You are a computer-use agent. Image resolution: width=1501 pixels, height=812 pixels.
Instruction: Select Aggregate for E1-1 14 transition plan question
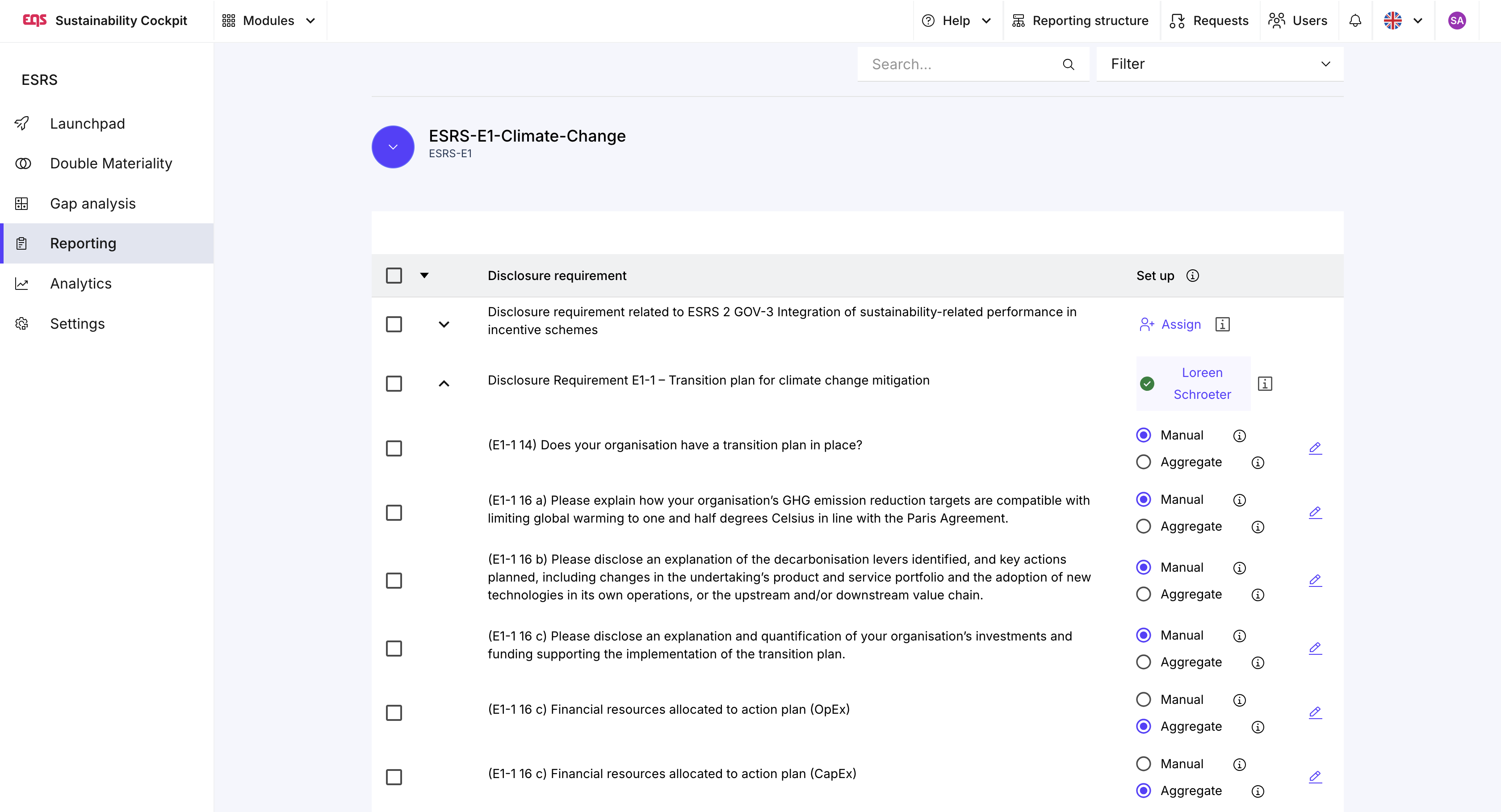coord(1143,462)
